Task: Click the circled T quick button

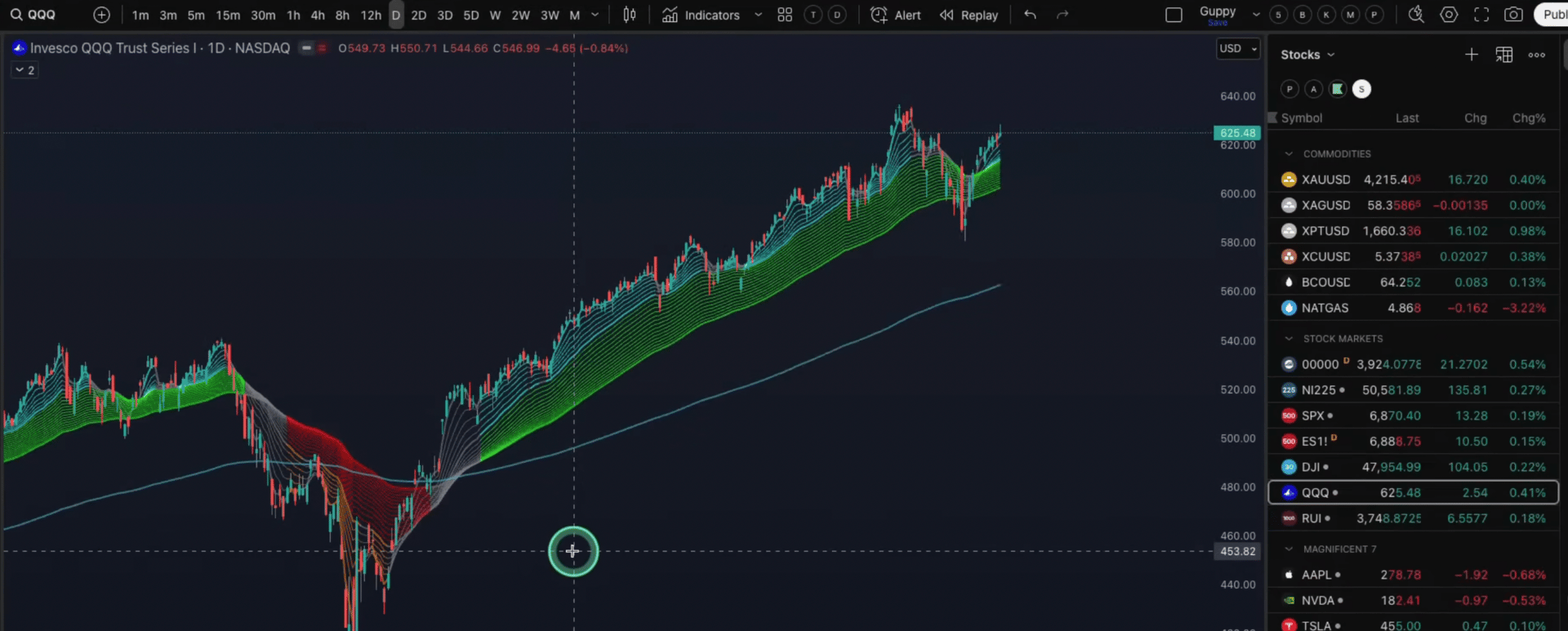Action: click(813, 15)
